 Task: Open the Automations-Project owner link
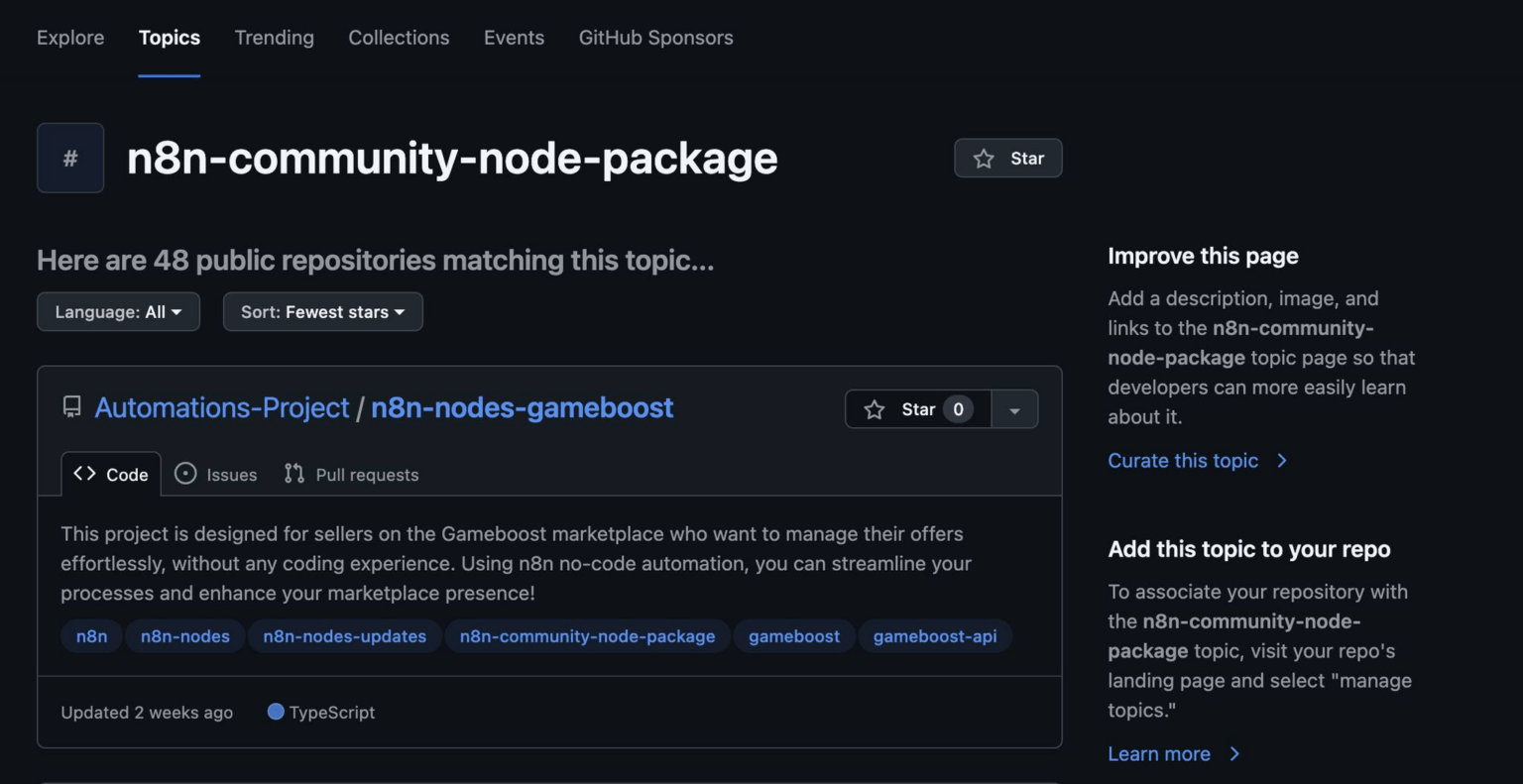(x=222, y=407)
